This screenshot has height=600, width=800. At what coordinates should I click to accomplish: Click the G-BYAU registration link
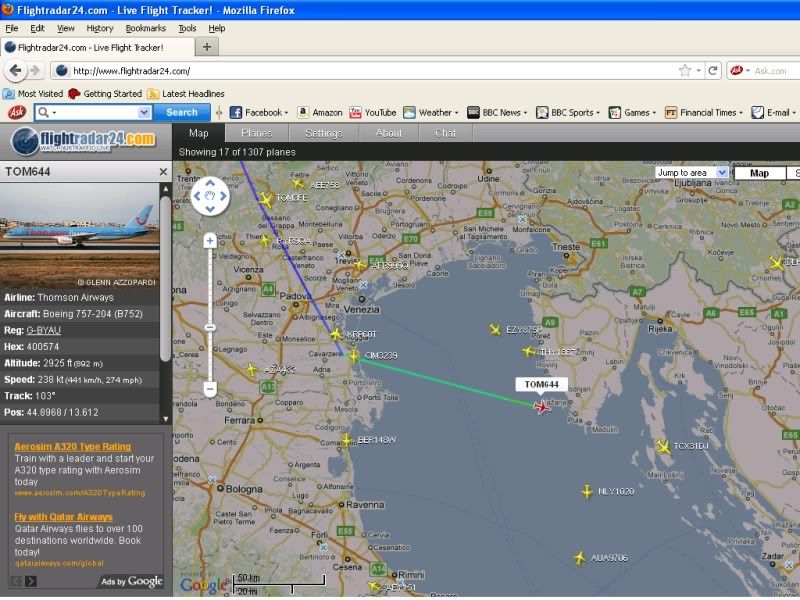point(43,330)
